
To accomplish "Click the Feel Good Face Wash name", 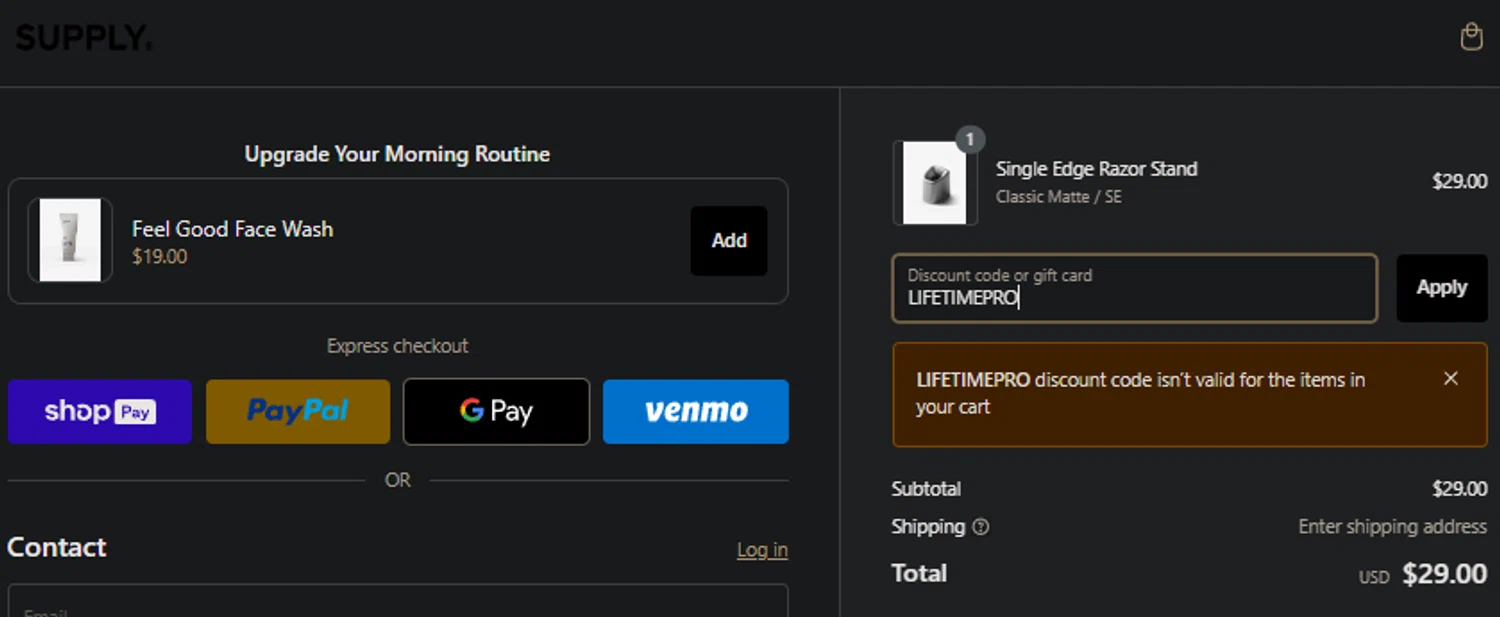I will 232,229.
